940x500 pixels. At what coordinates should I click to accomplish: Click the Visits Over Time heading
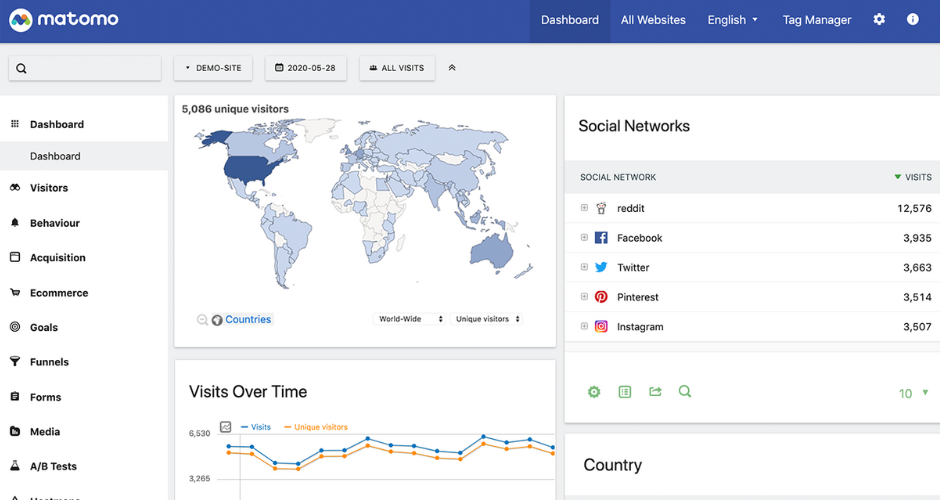point(248,391)
